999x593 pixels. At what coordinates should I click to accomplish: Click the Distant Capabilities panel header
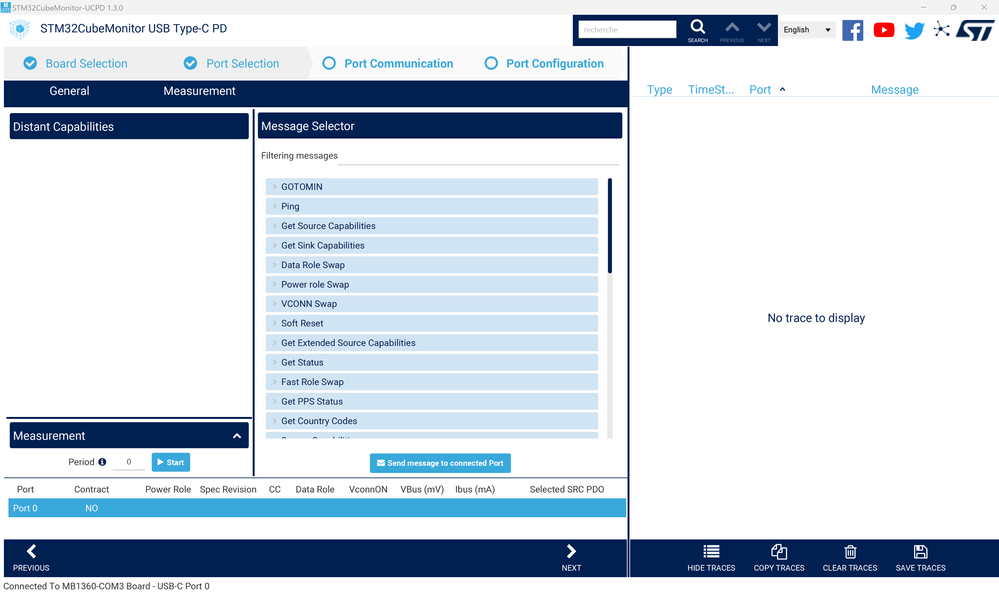coord(129,126)
